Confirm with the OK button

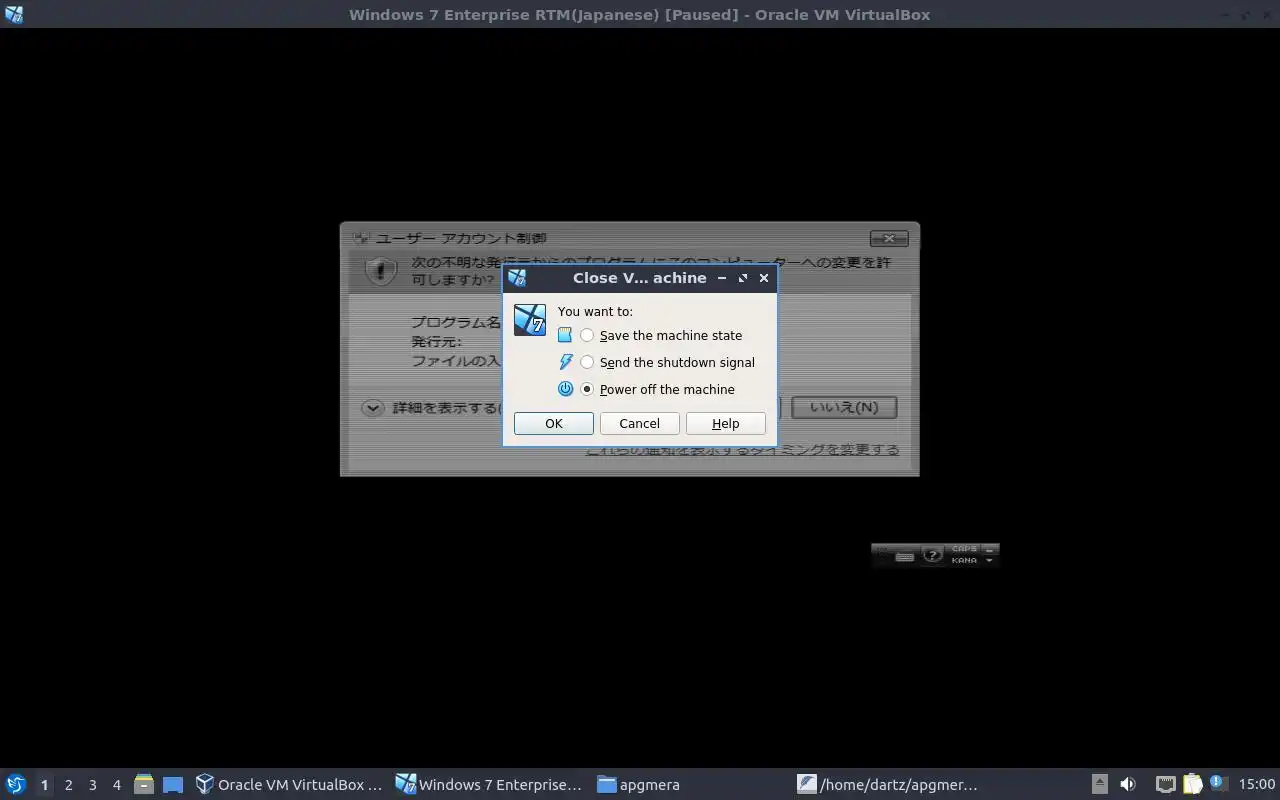click(x=554, y=423)
